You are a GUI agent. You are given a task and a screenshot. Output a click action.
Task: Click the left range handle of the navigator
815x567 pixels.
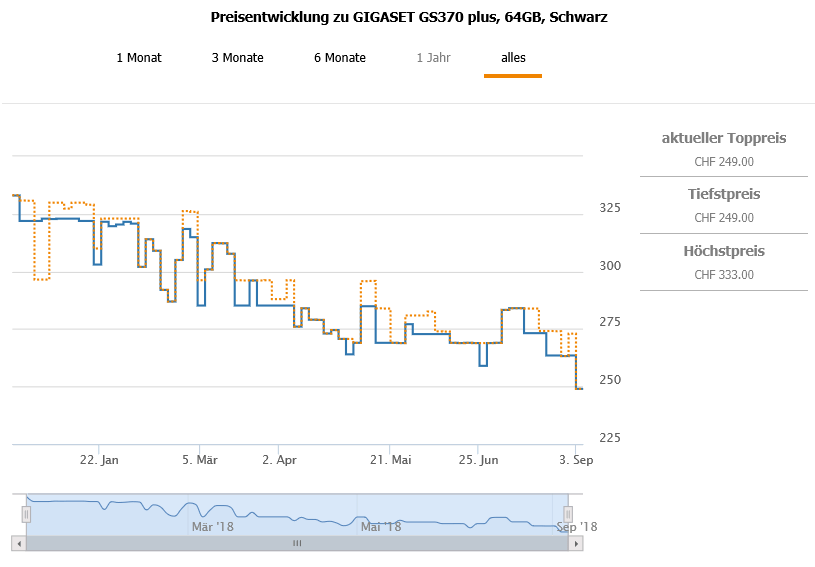pos(27,514)
